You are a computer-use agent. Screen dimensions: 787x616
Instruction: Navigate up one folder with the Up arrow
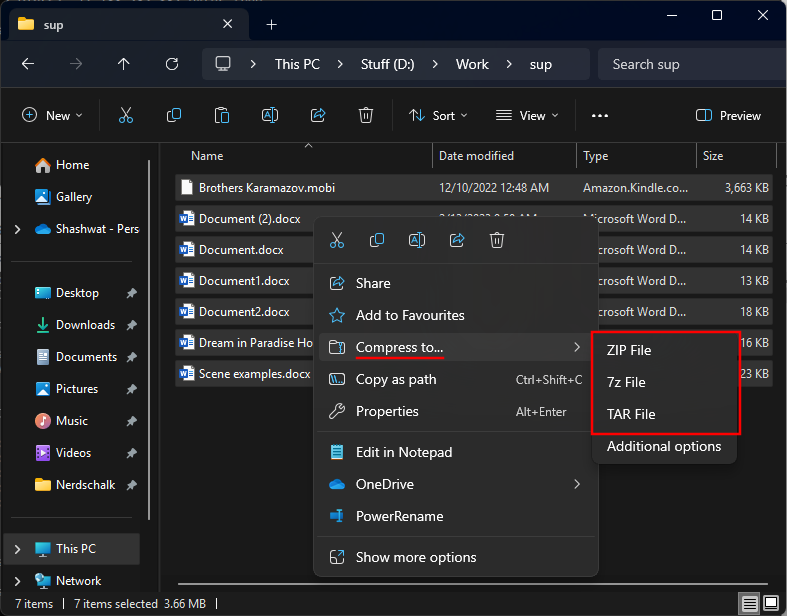[x=124, y=64]
